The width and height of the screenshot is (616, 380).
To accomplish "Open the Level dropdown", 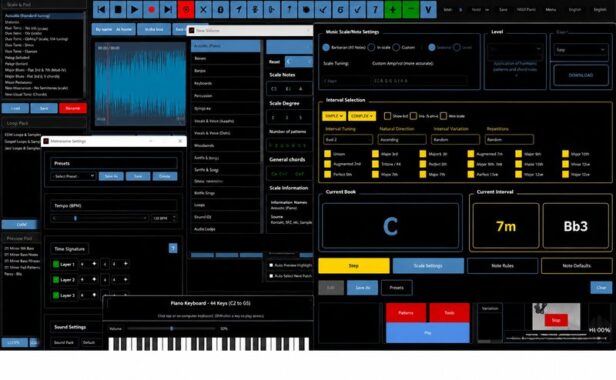I will coord(515,49).
